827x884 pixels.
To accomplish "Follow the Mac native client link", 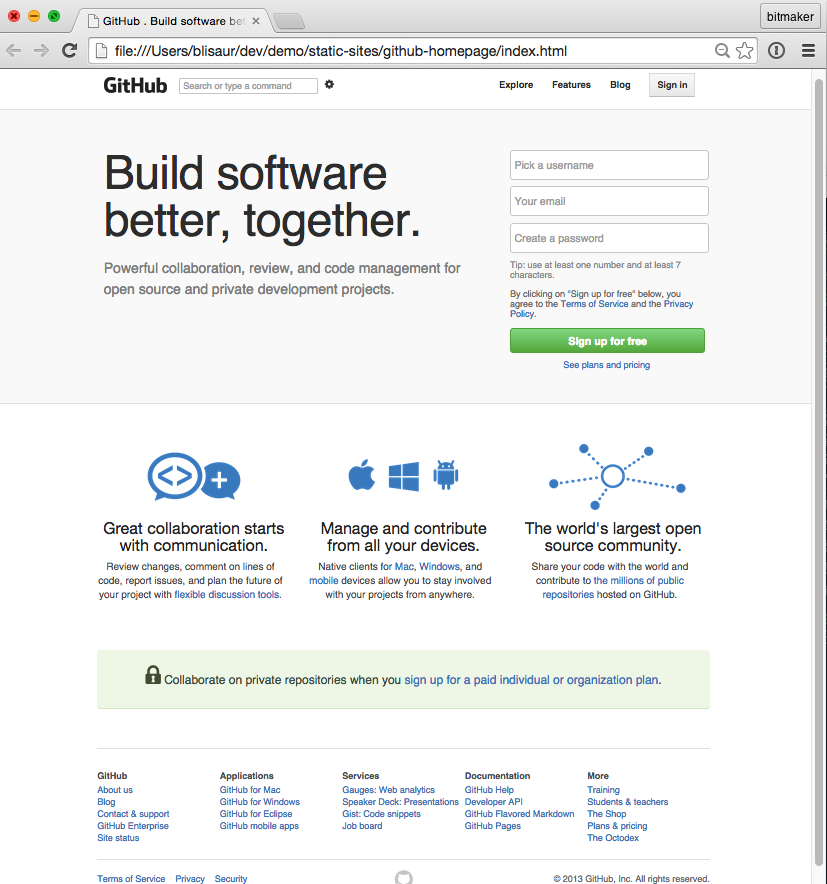I will coord(404,566).
